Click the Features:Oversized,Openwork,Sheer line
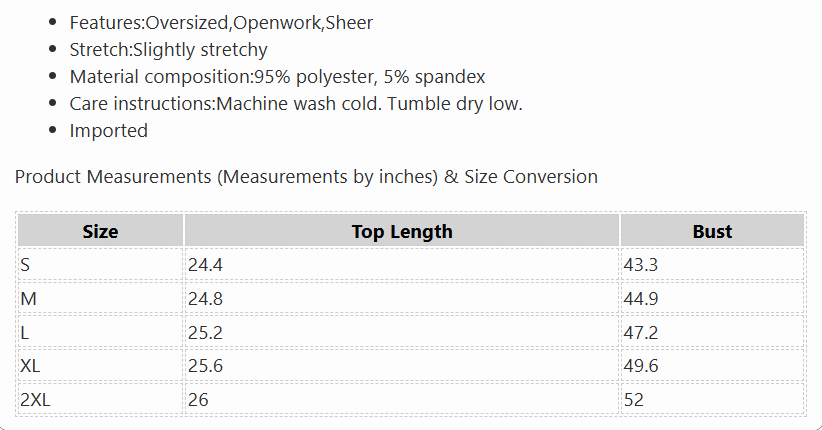The height and width of the screenshot is (430, 822). pyautogui.click(x=221, y=23)
